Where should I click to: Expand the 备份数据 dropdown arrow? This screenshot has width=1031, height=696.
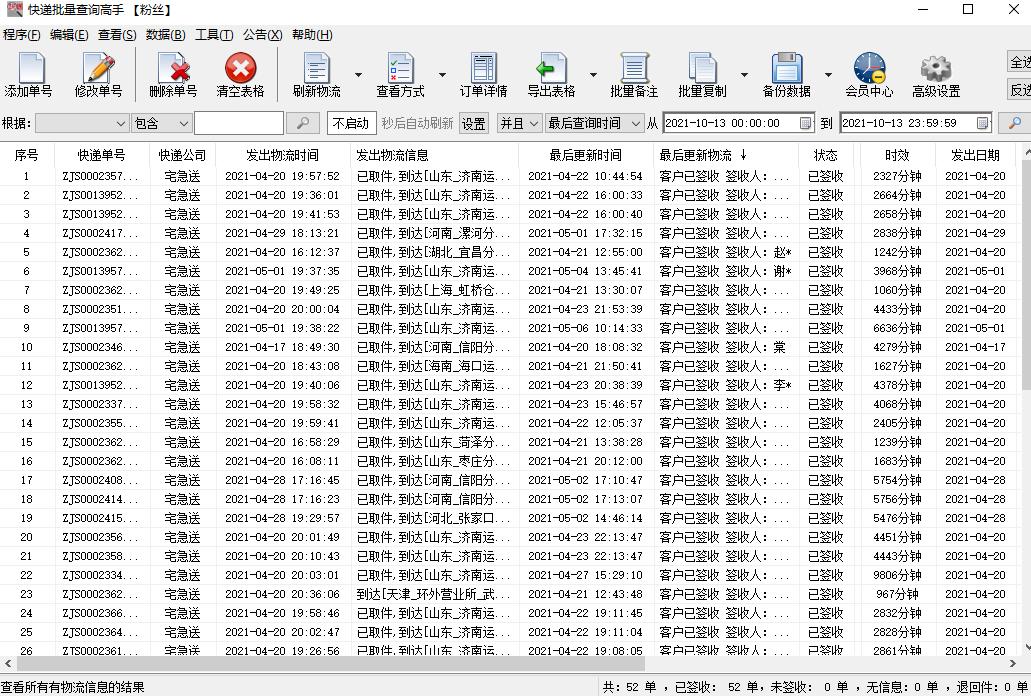pyautogui.click(x=828, y=74)
